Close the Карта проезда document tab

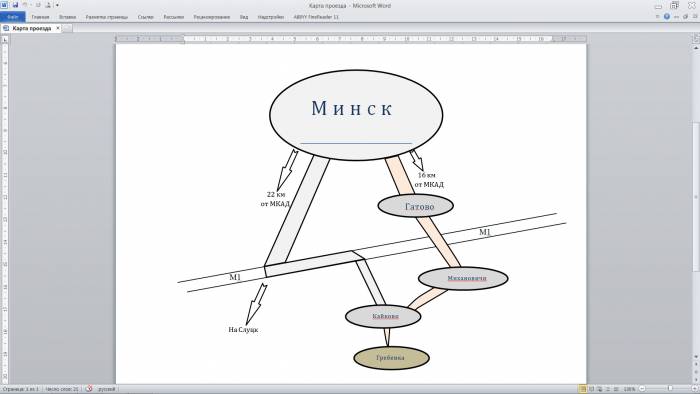coord(58,28)
